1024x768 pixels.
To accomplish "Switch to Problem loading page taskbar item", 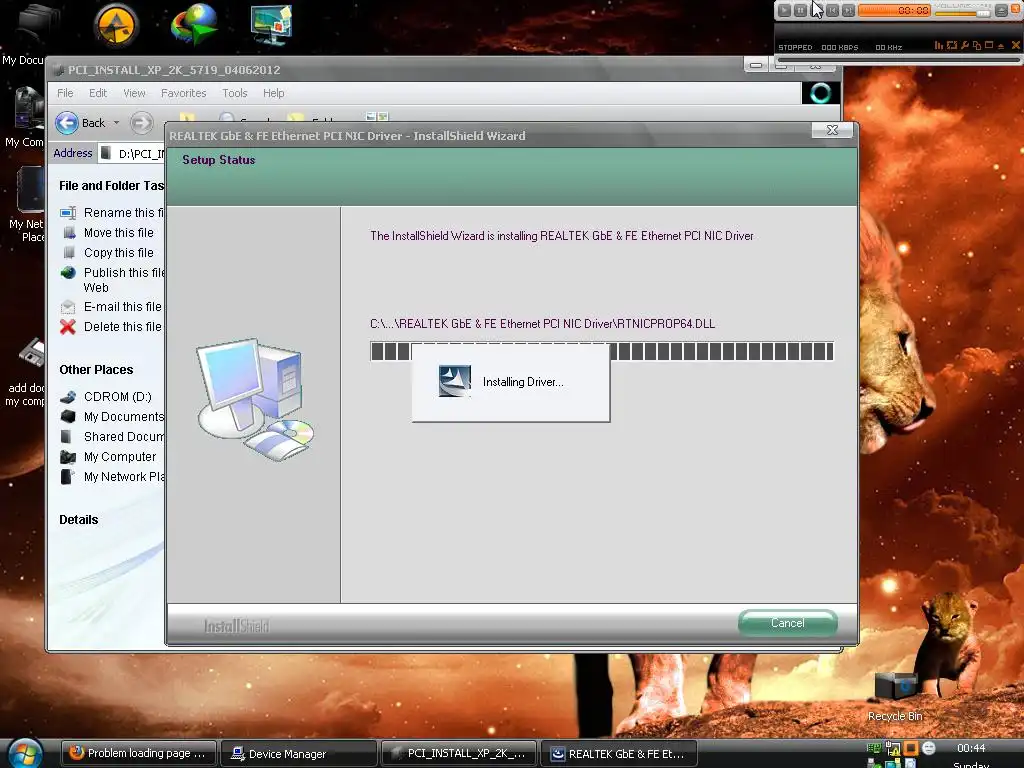I will pos(140,753).
